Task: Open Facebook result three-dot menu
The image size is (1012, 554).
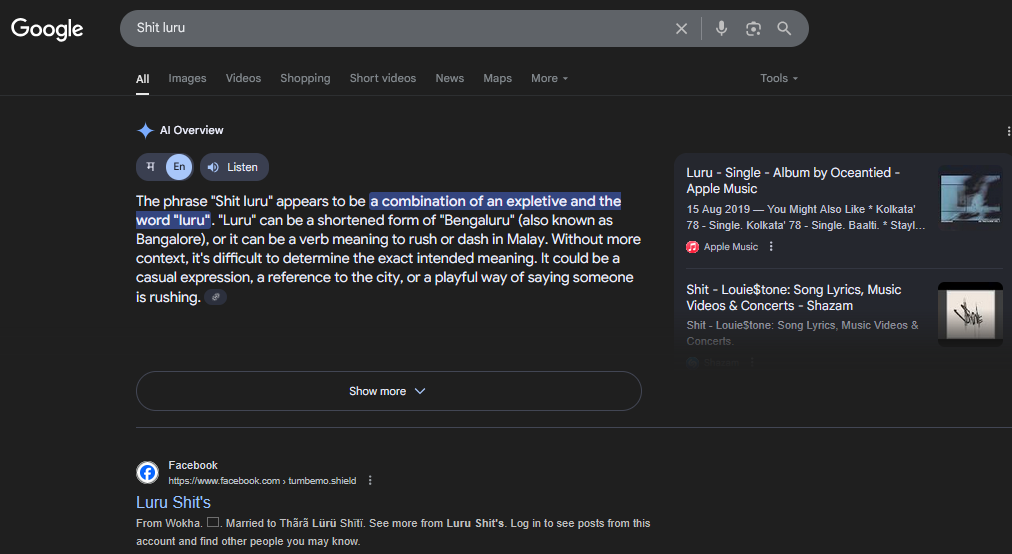Action: [370, 480]
